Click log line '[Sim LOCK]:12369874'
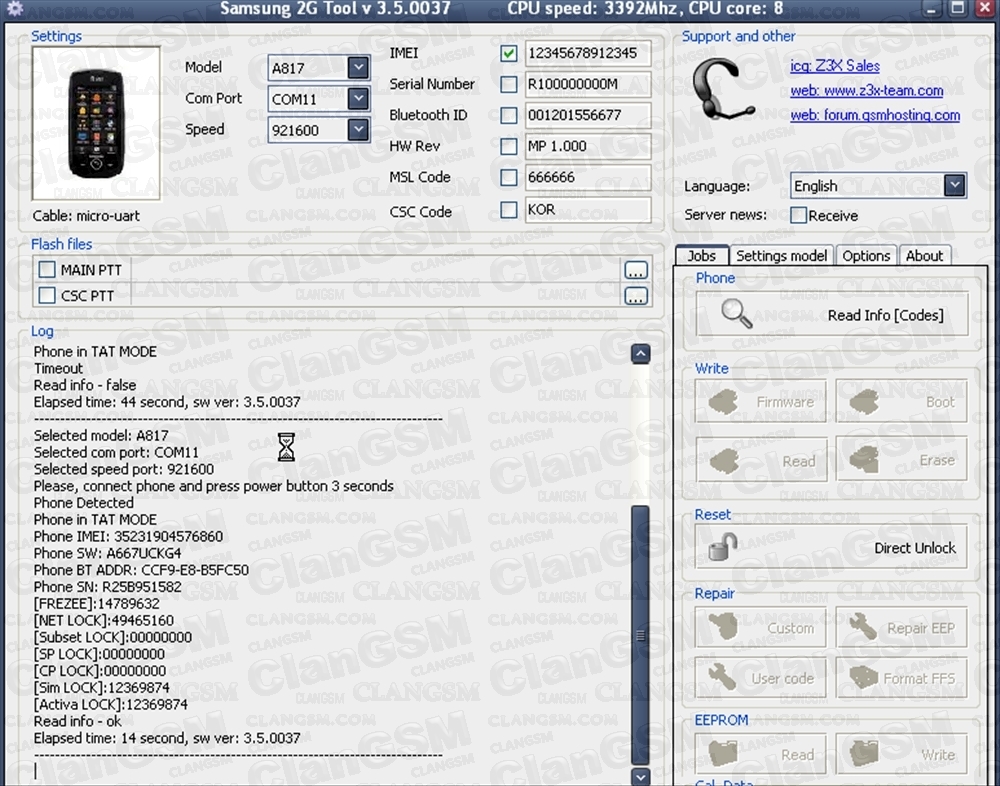Screen dimensions: 1000x786 (x=101, y=688)
